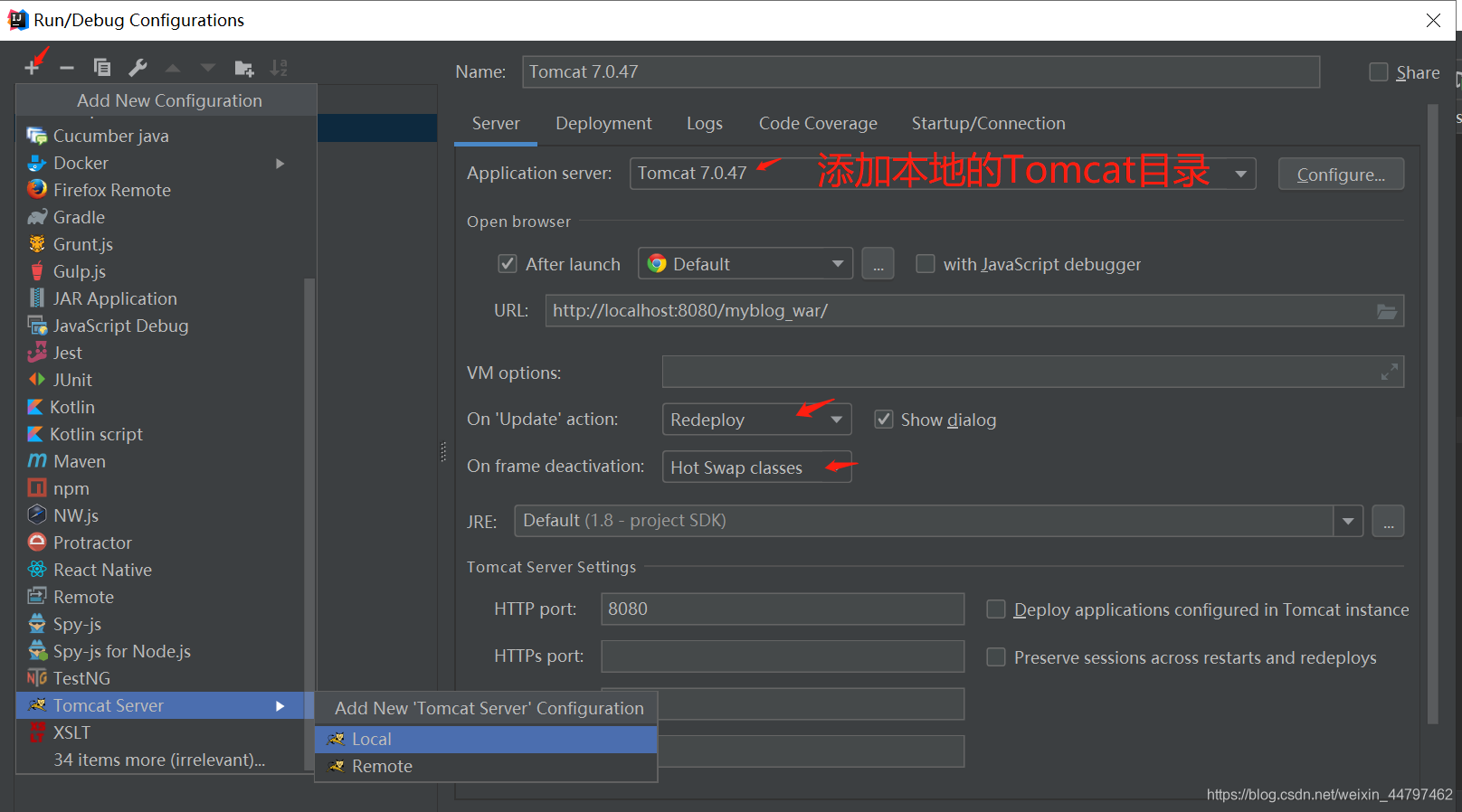The height and width of the screenshot is (812, 1462).
Task: Enable with JavaScript debugger checkbox
Action: tap(926, 264)
